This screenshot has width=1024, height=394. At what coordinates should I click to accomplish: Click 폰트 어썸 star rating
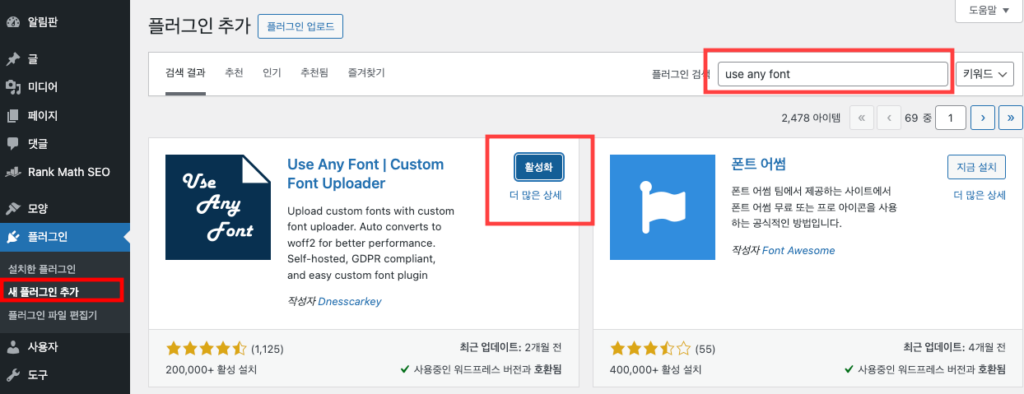650,348
